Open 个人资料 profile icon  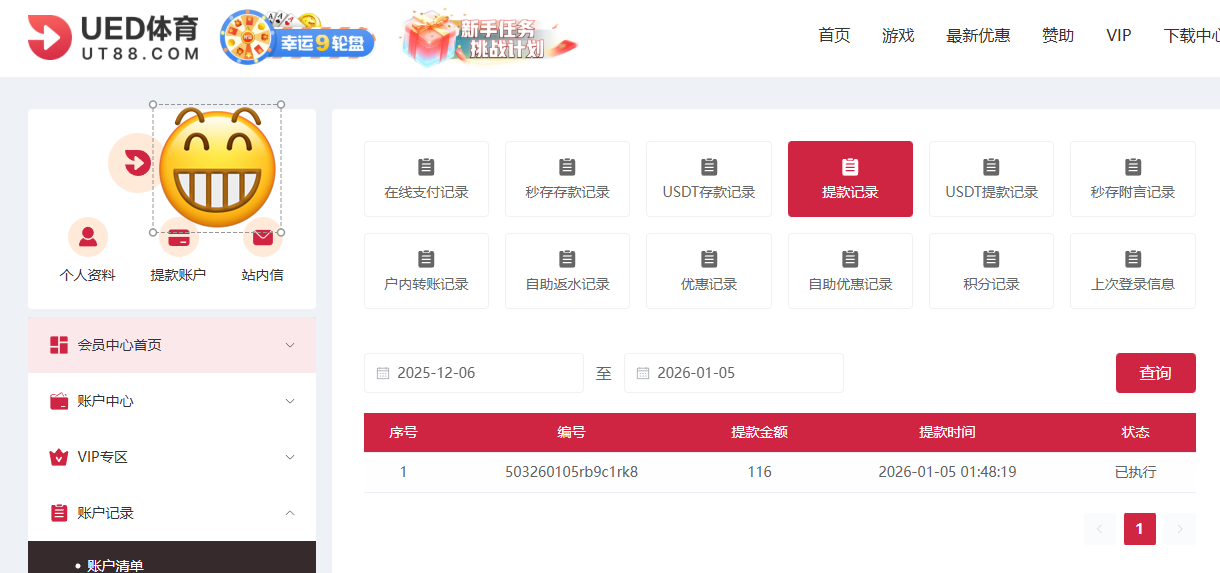(x=88, y=238)
